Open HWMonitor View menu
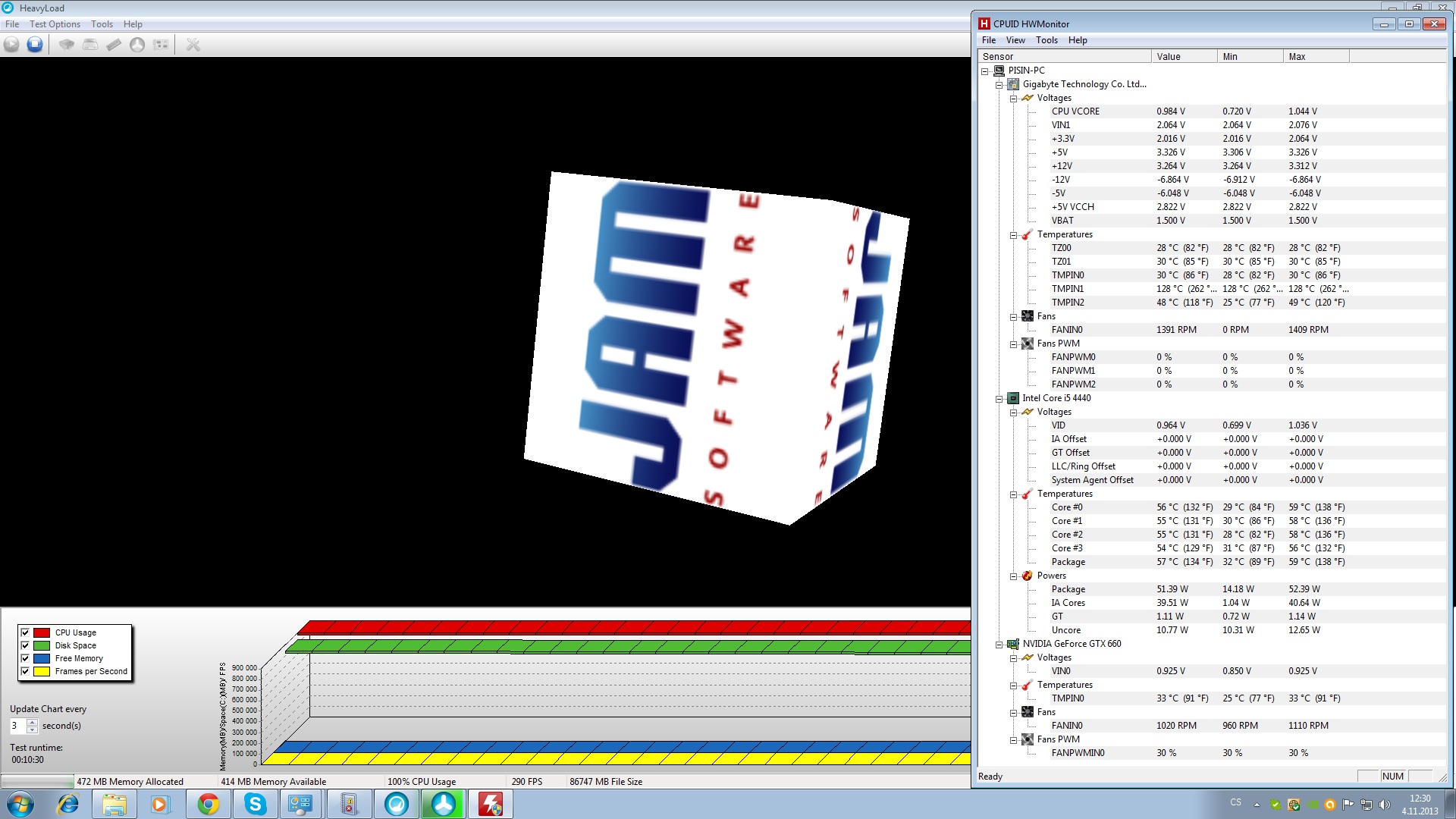Image resolution: width=1456 pixels, height=819 pixels. coord(1015,40)
